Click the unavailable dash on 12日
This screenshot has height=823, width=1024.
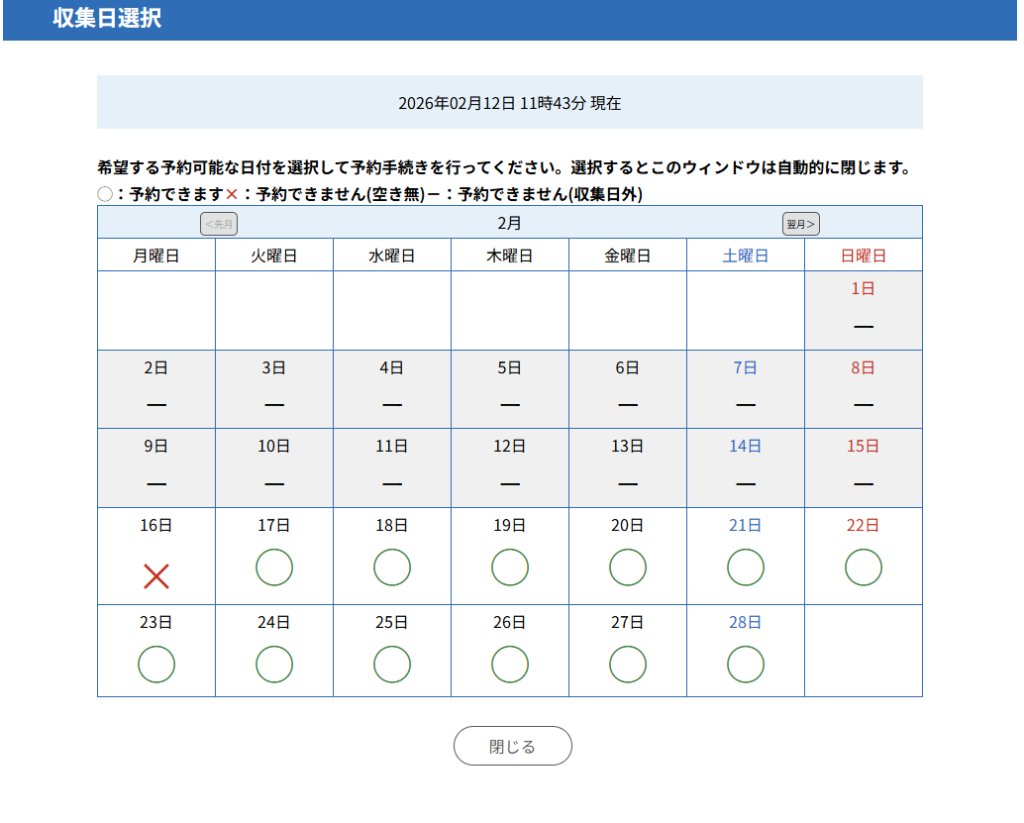[x=510, y=484]
